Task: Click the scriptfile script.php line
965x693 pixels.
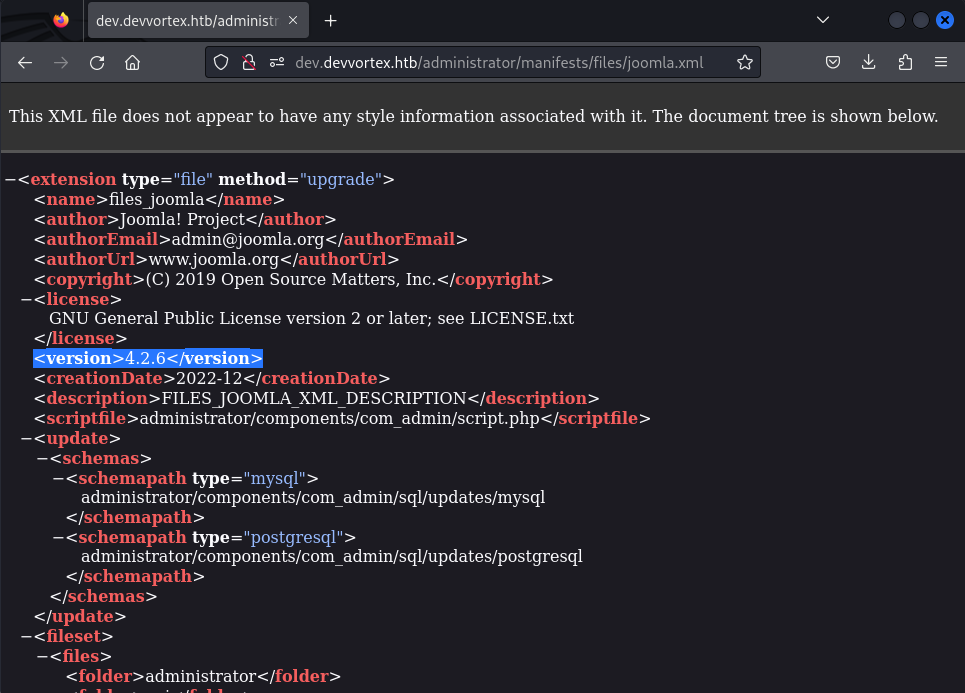Action: pyautogui.click(x=342, y=419)
